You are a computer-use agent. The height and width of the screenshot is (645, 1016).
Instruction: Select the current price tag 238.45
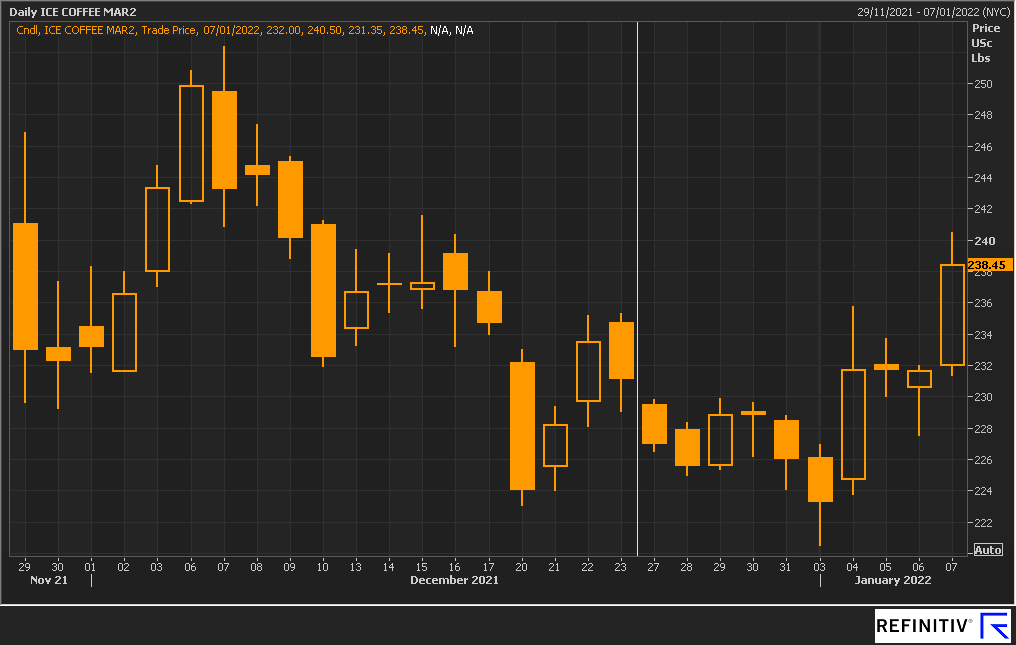[989, 264]
